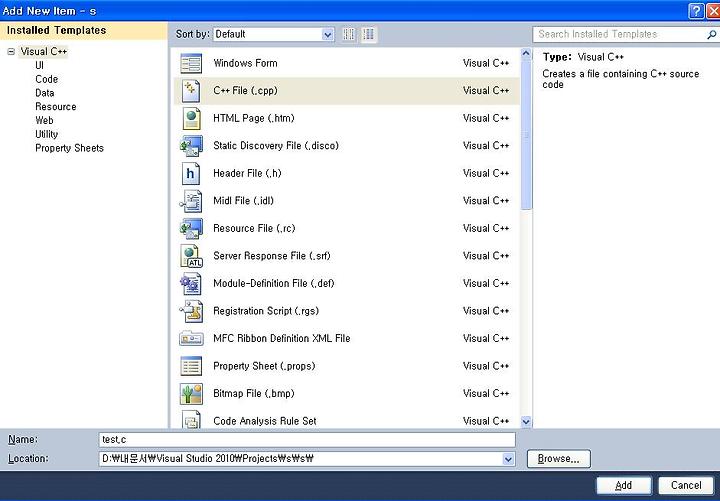
Task: Select the Property Sheets category
Action: (70, 148)
